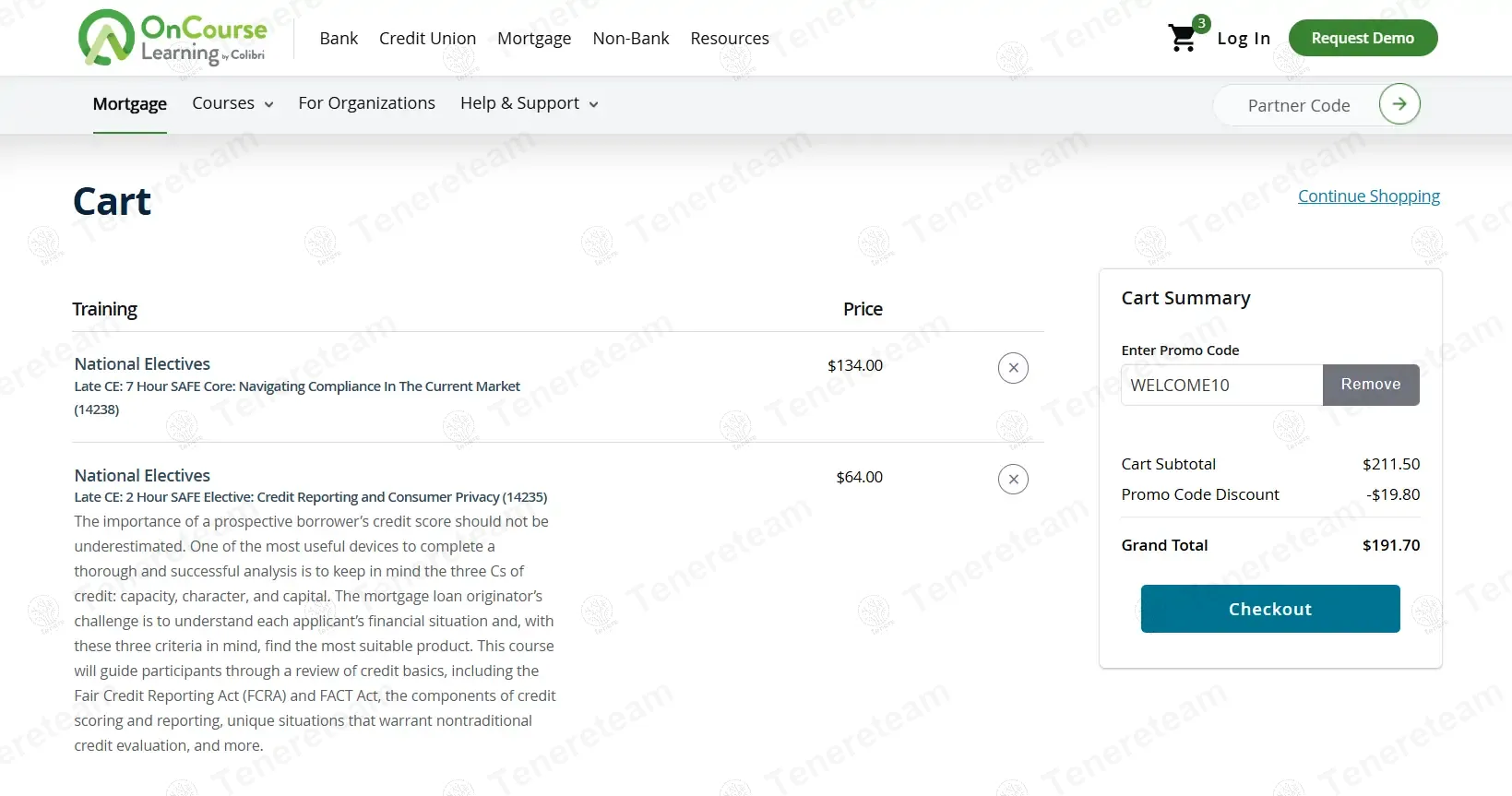Viewport: 1512px width, 796px height.
Task: Follow the Continue Shopping link
Action: point(1368,196)
